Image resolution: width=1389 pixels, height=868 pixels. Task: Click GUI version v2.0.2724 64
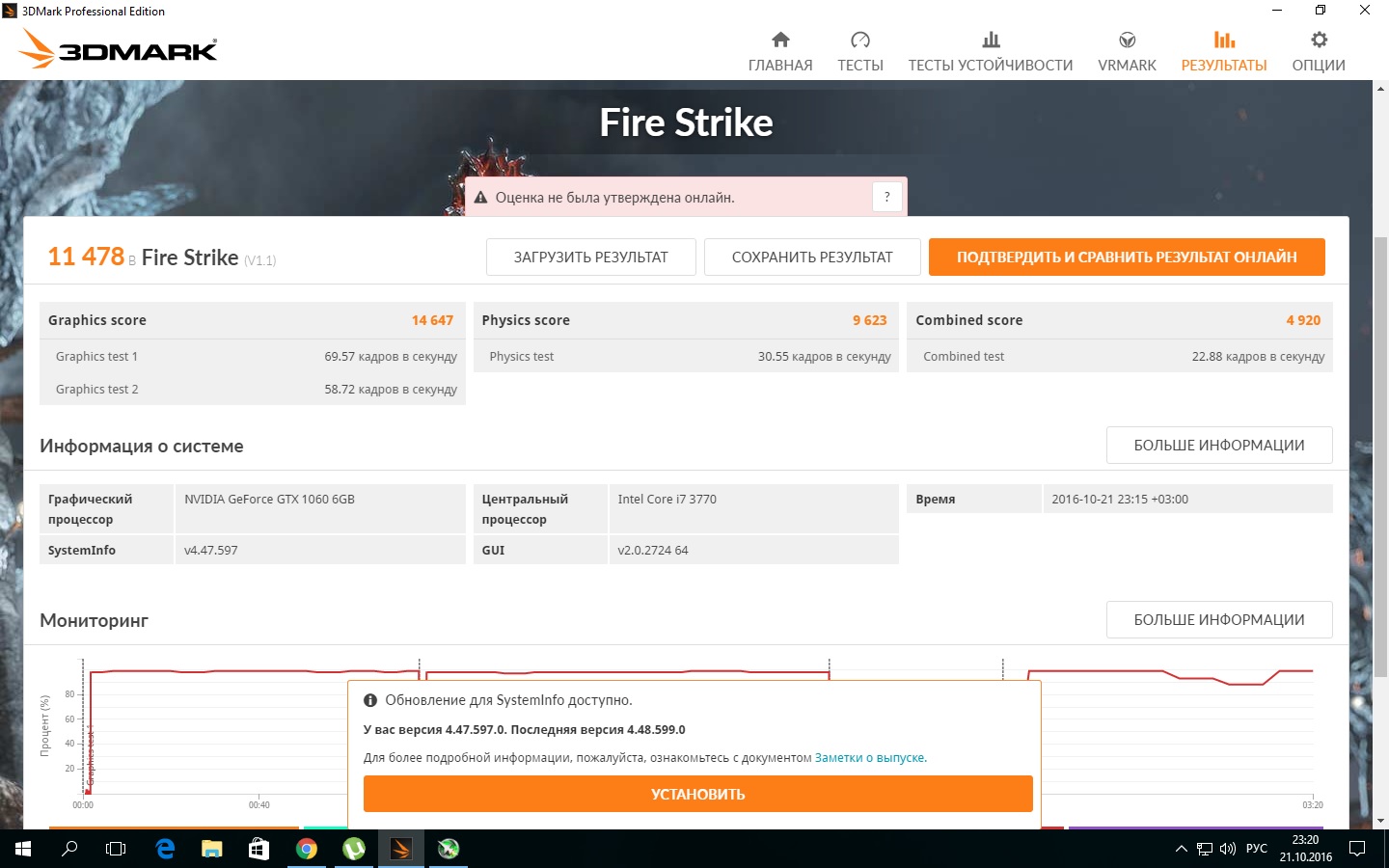point(653,551)
